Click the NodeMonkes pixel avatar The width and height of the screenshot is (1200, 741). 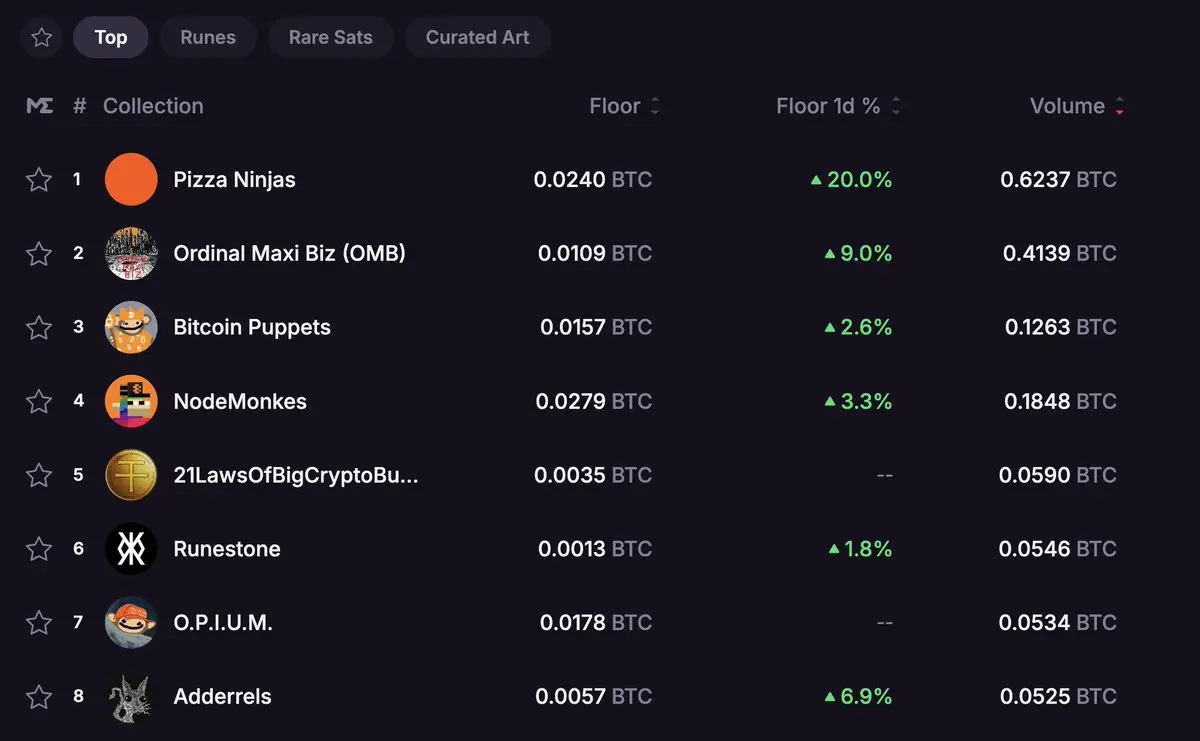pos(131,401)
